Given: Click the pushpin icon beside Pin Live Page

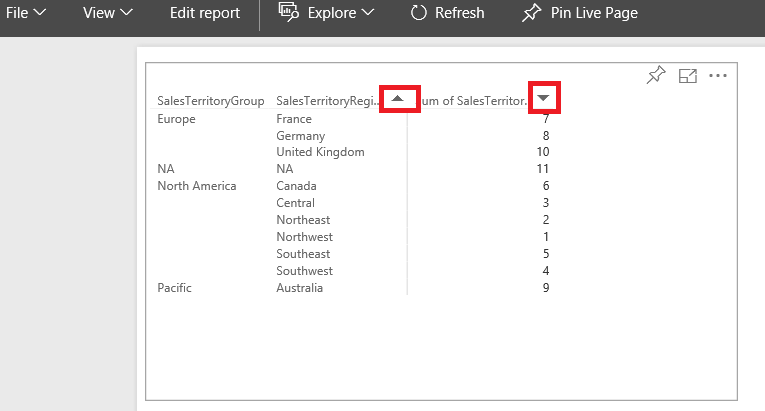Looking at the screenshot, I should 531,13.
